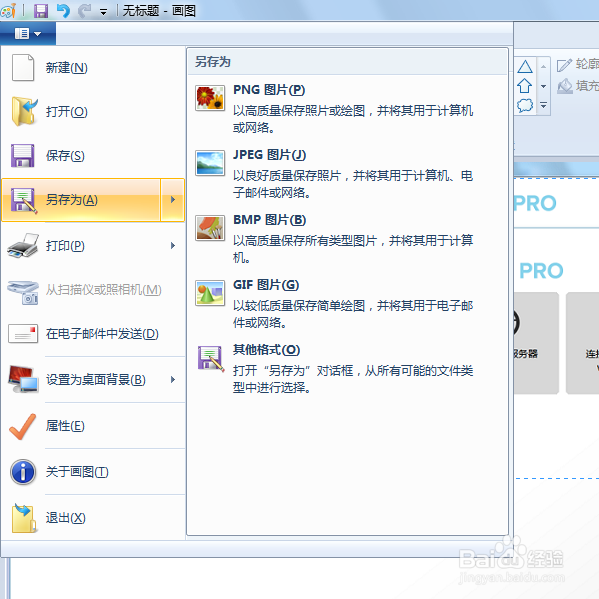599x599 pixels.
Task: Click the exit folder icon for 退出
Action: point(24,518)
